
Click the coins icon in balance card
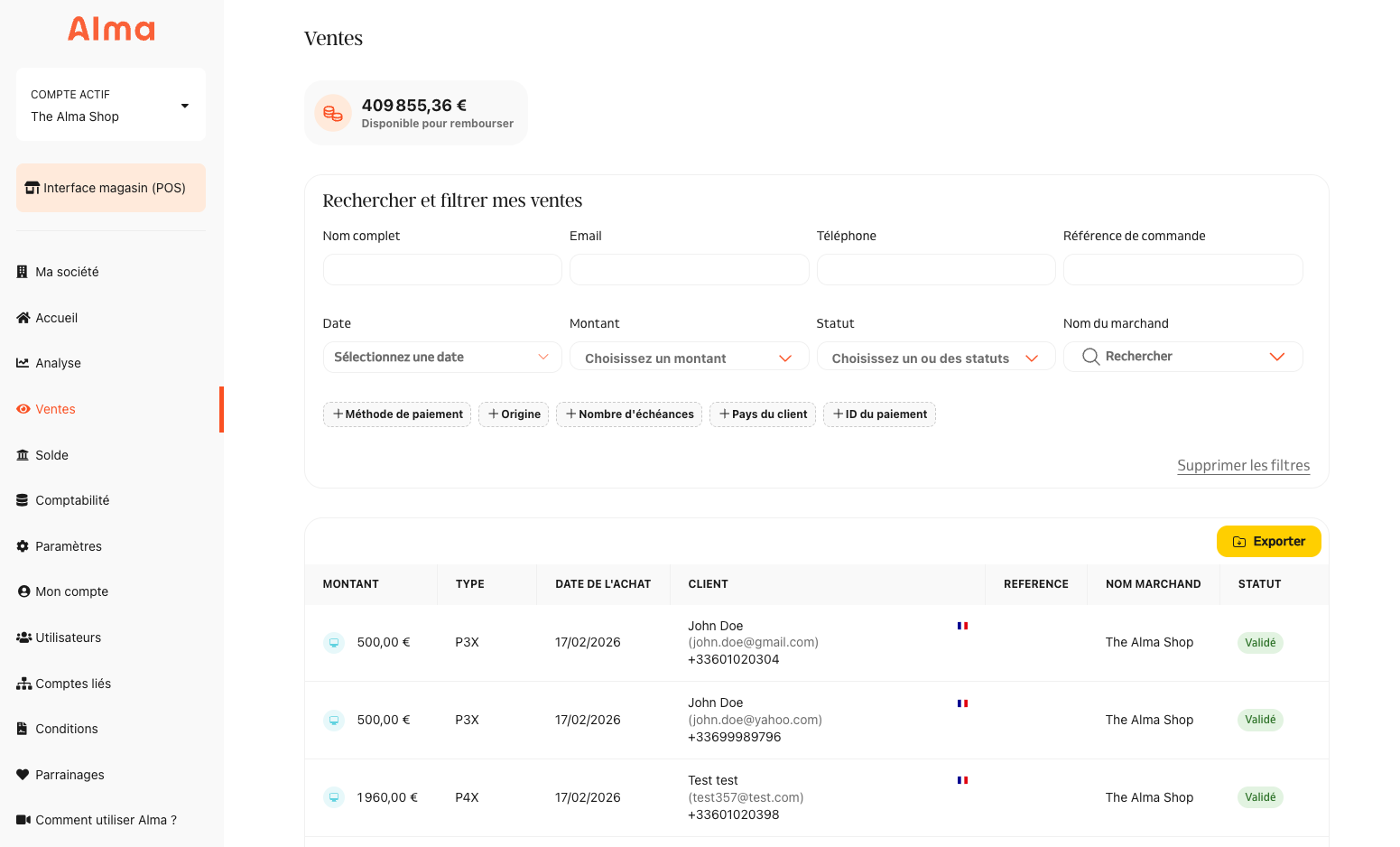tap(333, 113)
